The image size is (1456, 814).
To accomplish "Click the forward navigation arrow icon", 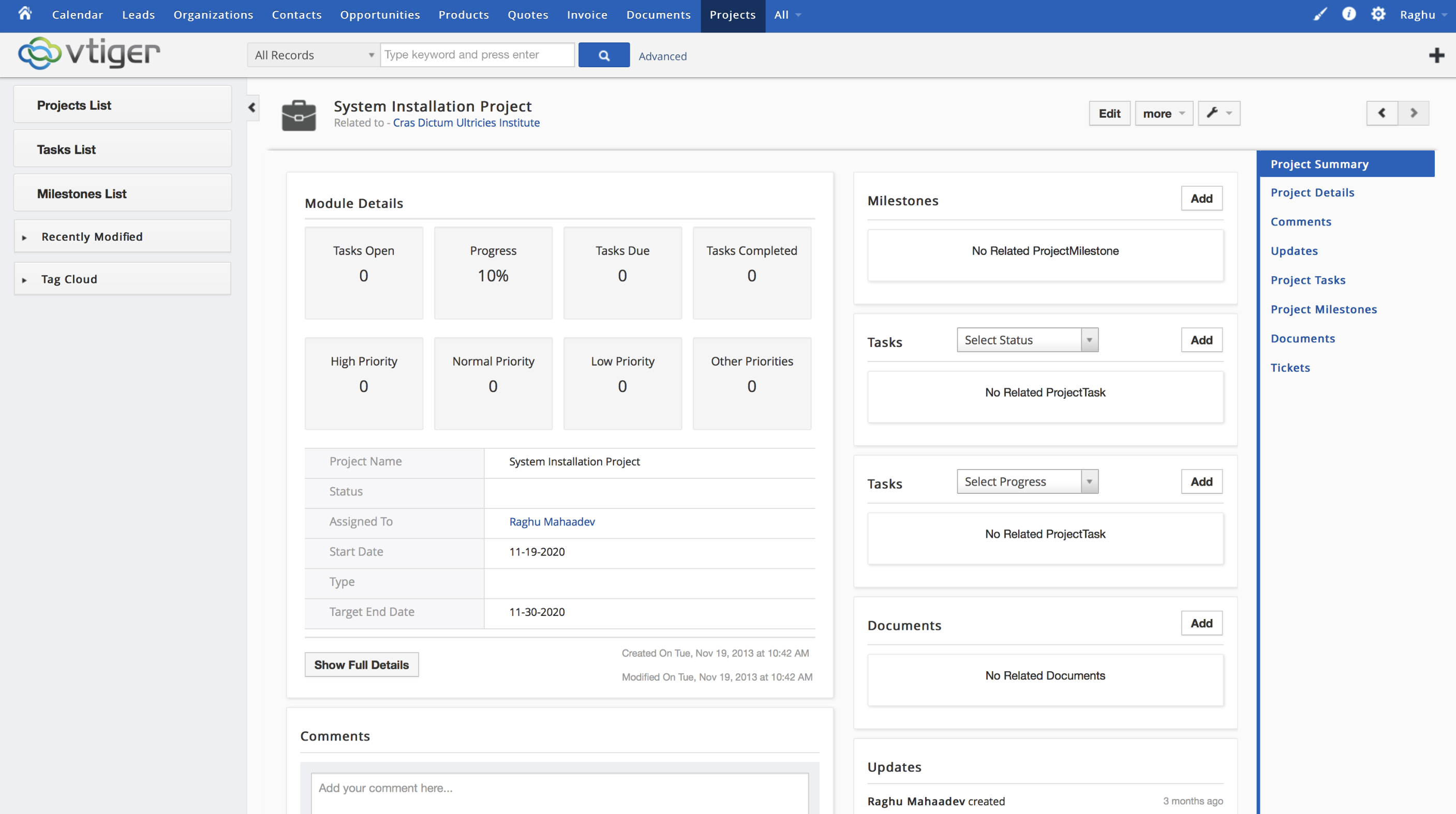I will coord(1414,112).
